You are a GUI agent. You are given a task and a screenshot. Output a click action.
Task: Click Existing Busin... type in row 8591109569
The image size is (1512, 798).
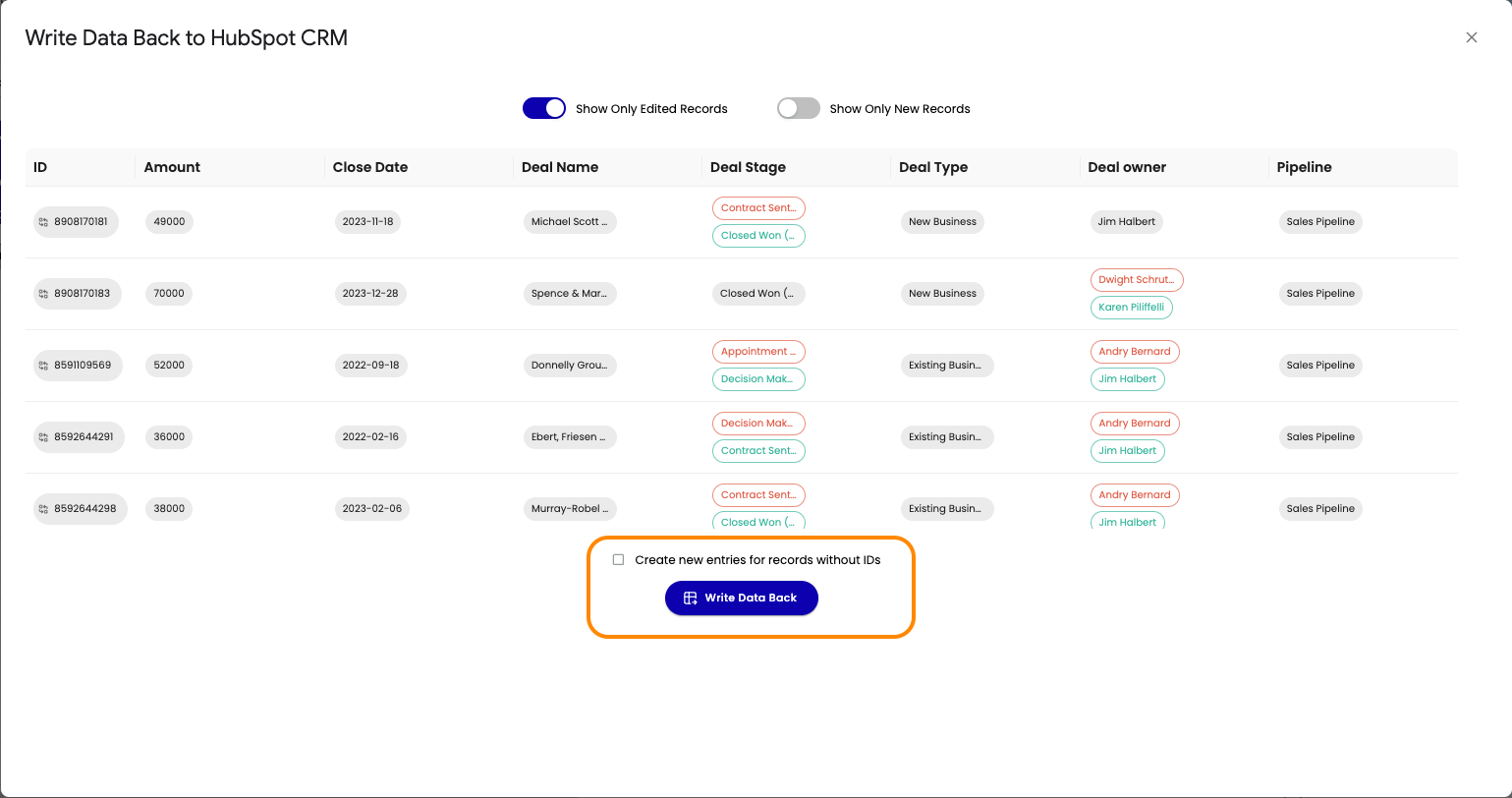click(x=946, y=366)
